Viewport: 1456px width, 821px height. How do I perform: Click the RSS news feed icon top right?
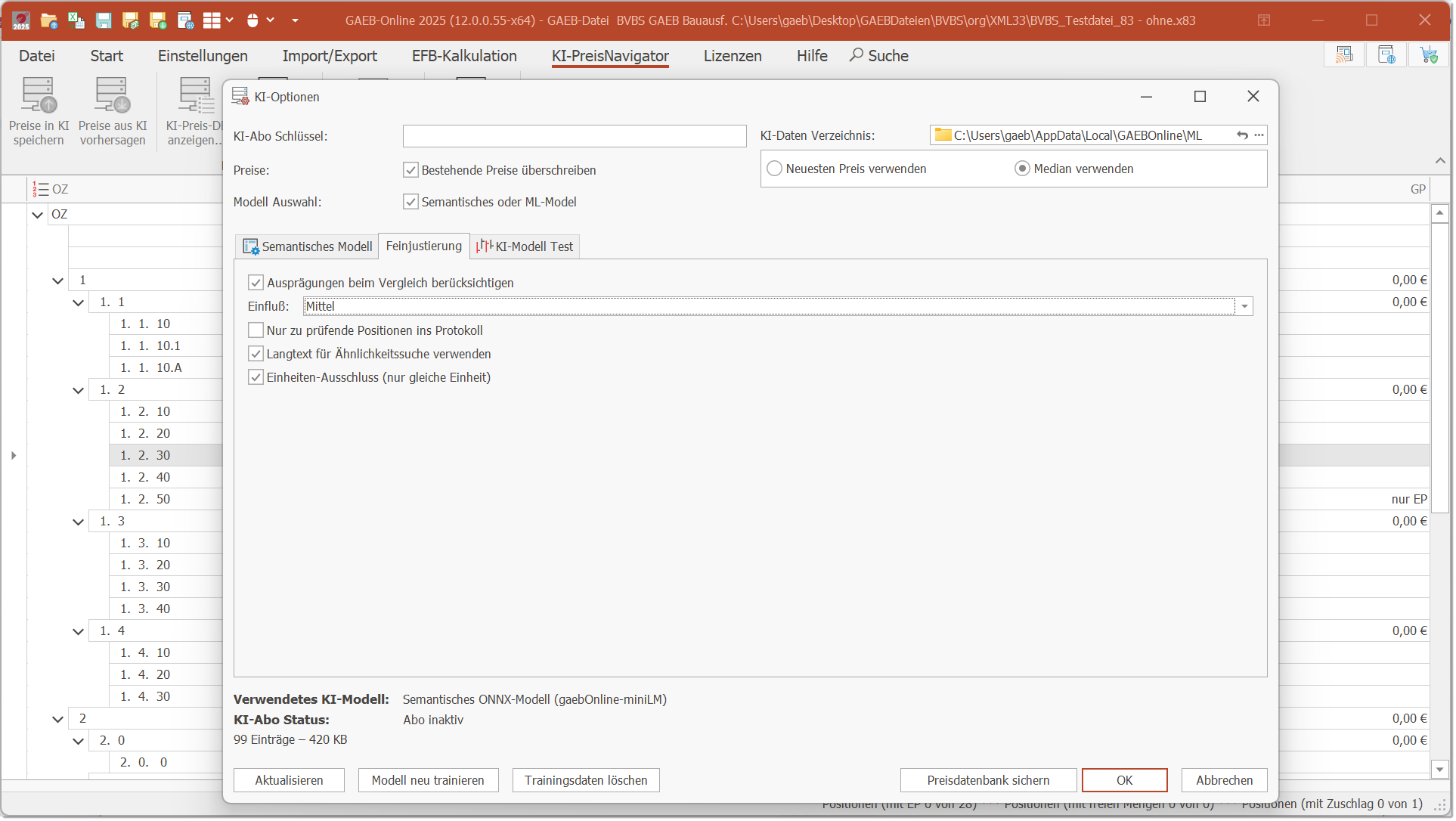[1344, 55]
